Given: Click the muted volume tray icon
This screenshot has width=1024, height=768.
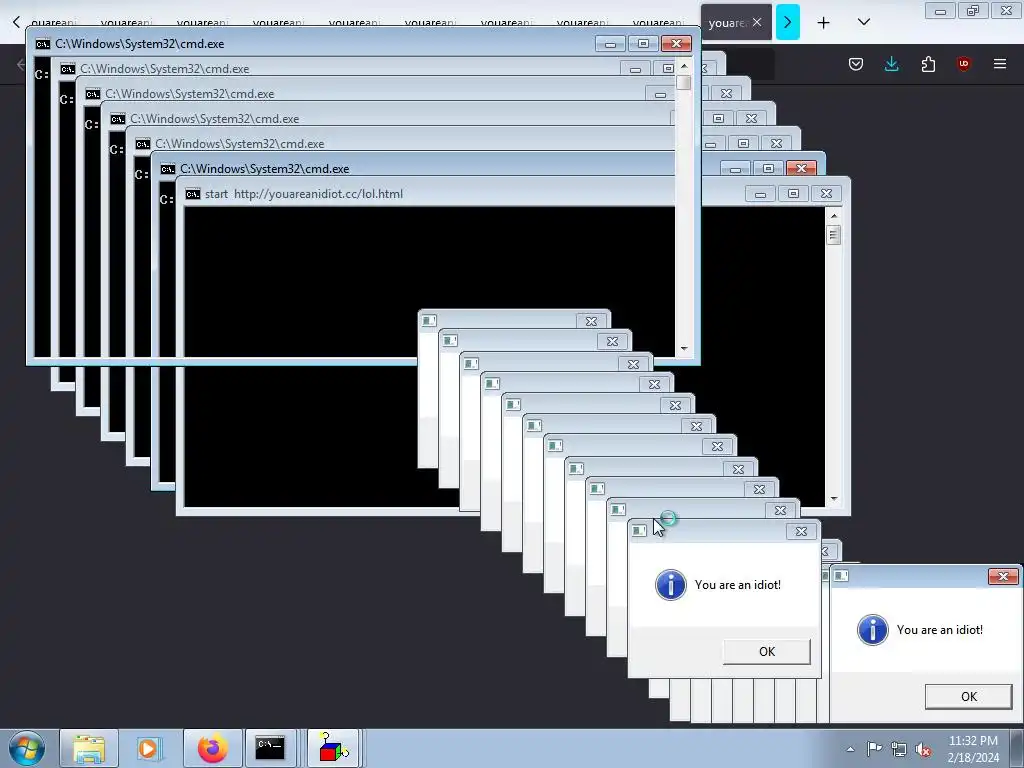Looking at the screenshot, I should 923,749.
